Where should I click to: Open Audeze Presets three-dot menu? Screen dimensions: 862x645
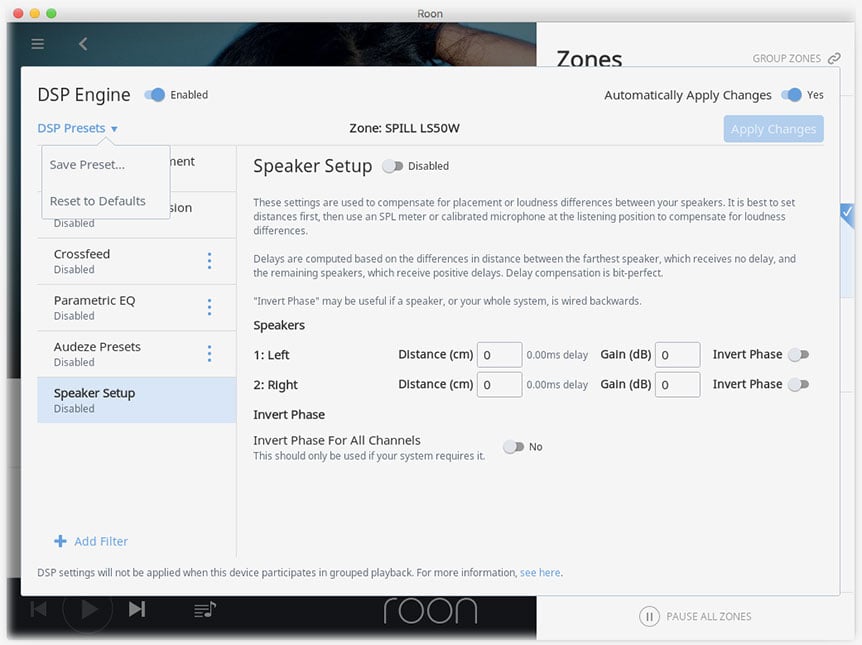pyautogui.click(x=209, y=353)
